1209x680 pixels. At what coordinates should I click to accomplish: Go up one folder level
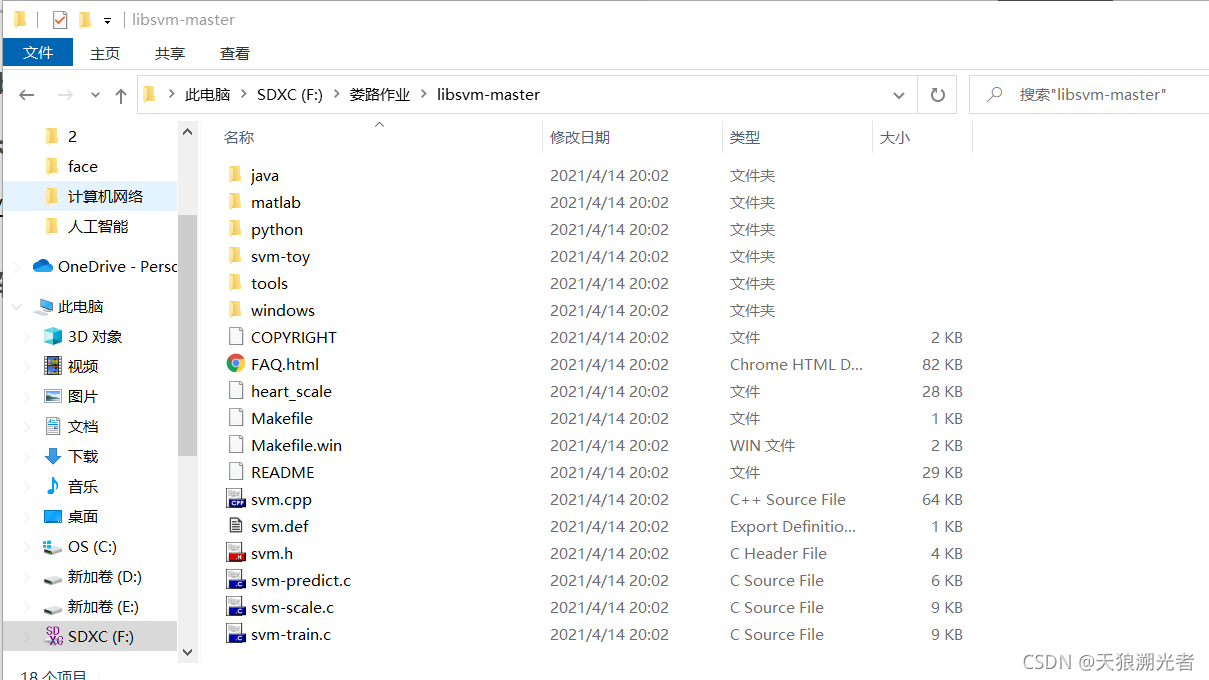121,95
